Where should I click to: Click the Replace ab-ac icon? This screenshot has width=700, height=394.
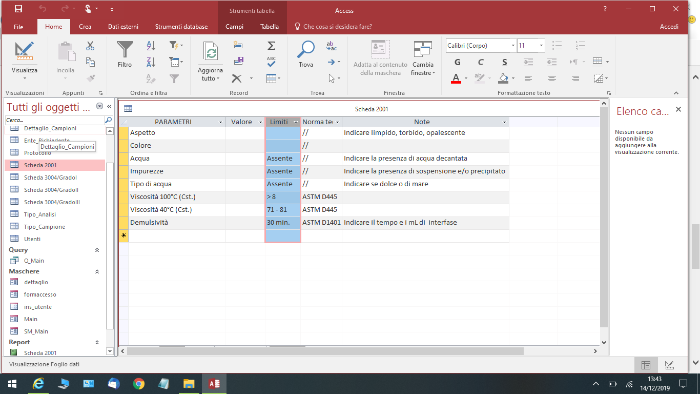click(331, 46)
